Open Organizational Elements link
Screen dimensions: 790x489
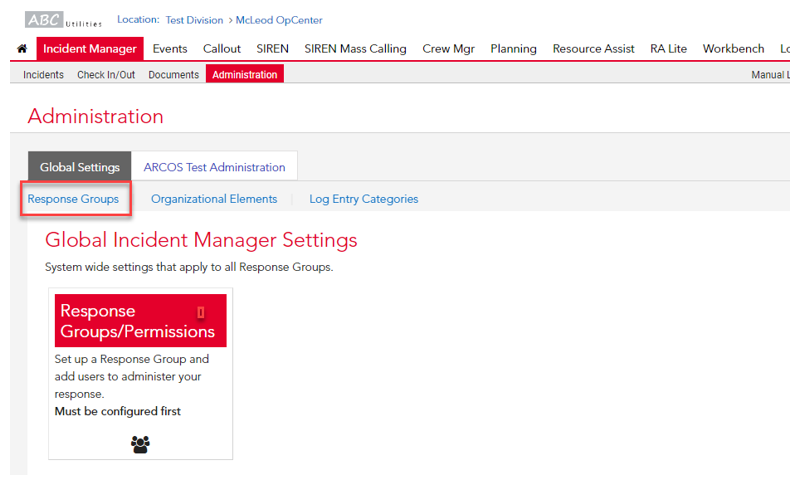click(214, 199)
